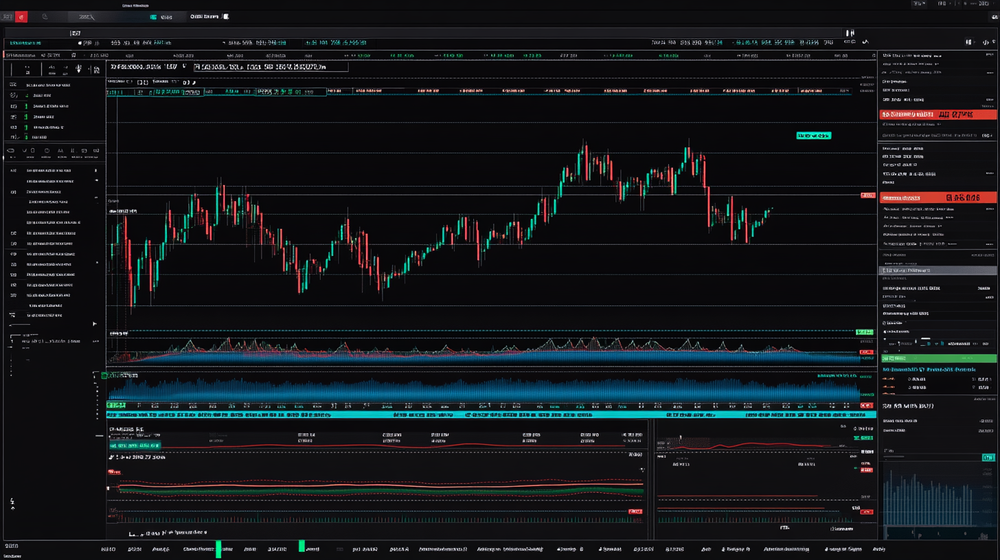The width and height of the screenshot is (1000, 560).
Task: Toggle the first green marker in bottom status bar
Action: pyautogui.click(x=217, y=548)
